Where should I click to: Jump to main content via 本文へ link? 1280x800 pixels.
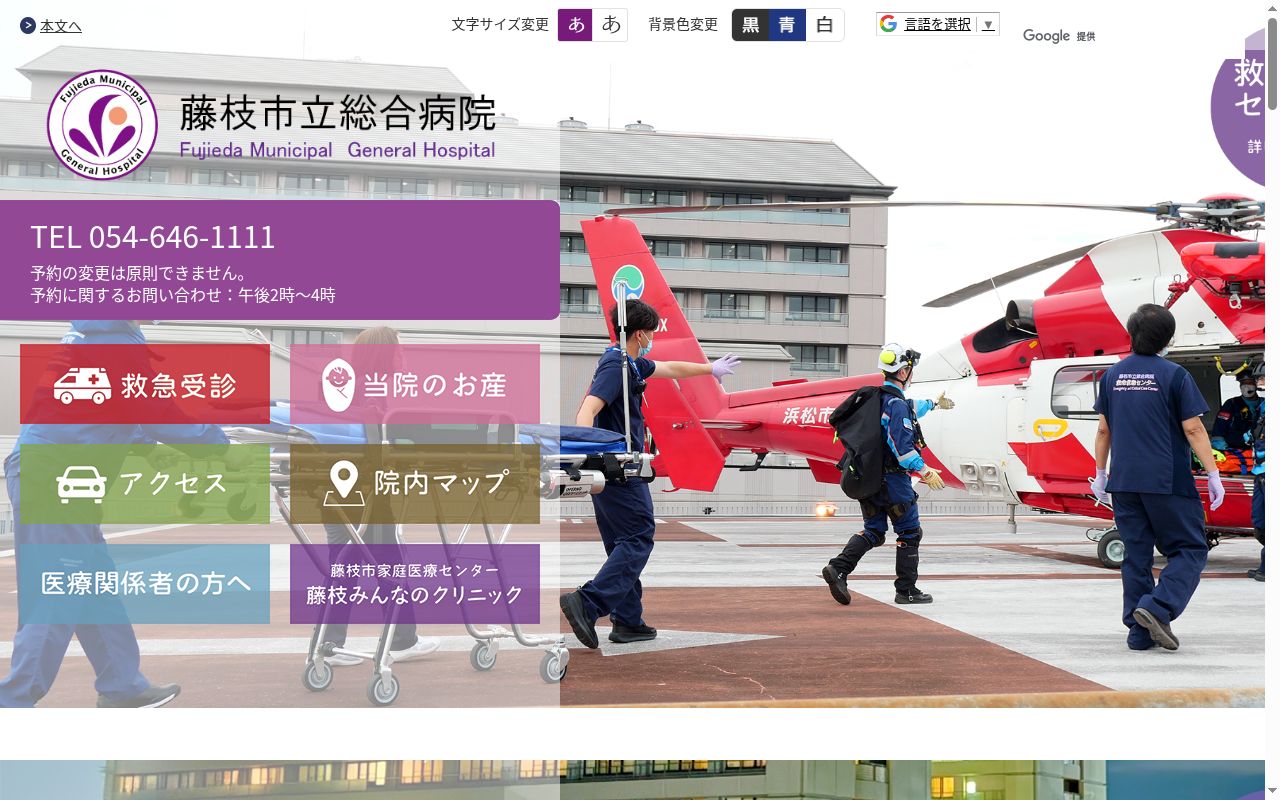pos(61,26)
